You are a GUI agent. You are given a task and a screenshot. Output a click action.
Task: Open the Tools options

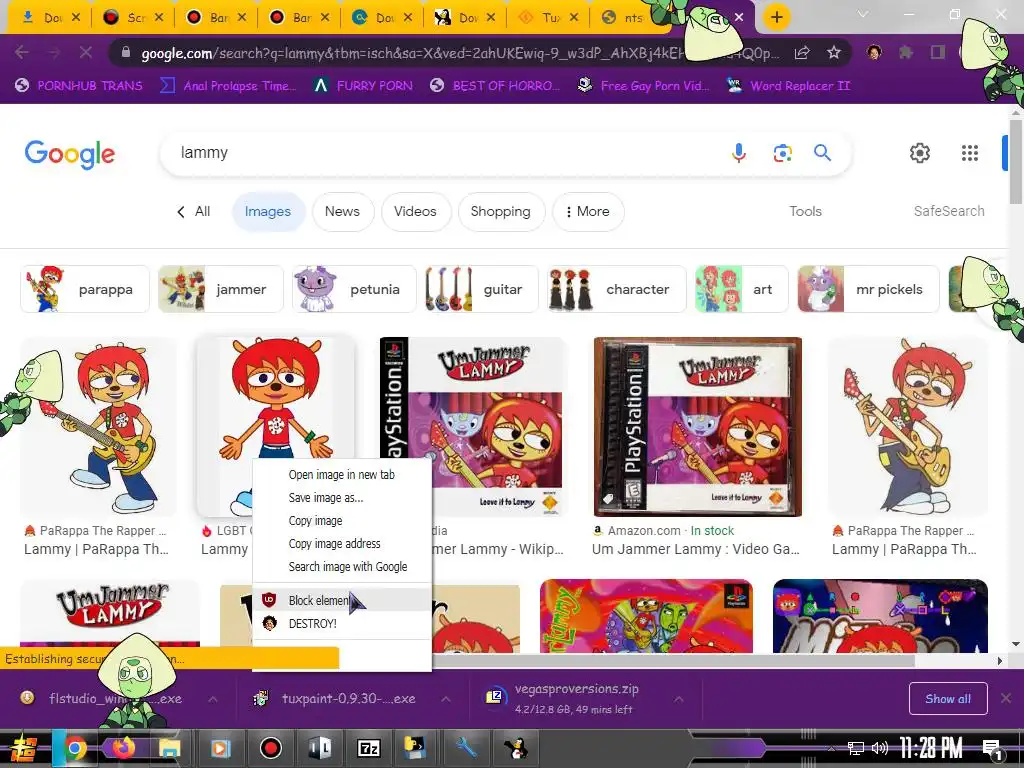pyautogui.click(x=805, y=212)
